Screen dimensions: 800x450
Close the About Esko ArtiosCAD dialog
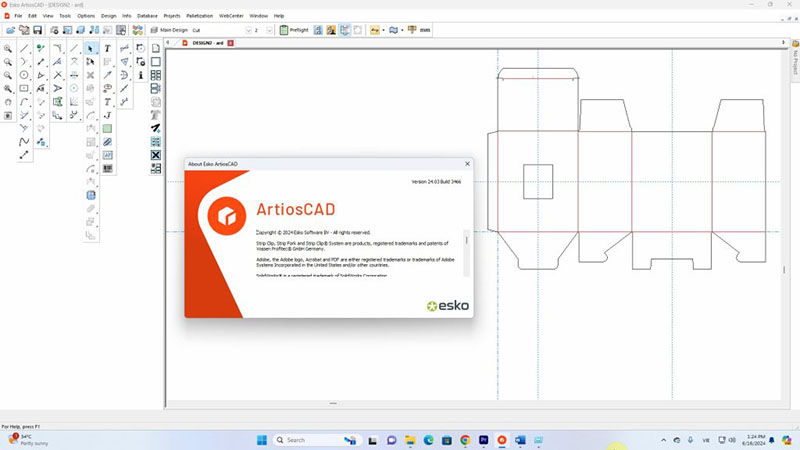click(467, 164)
